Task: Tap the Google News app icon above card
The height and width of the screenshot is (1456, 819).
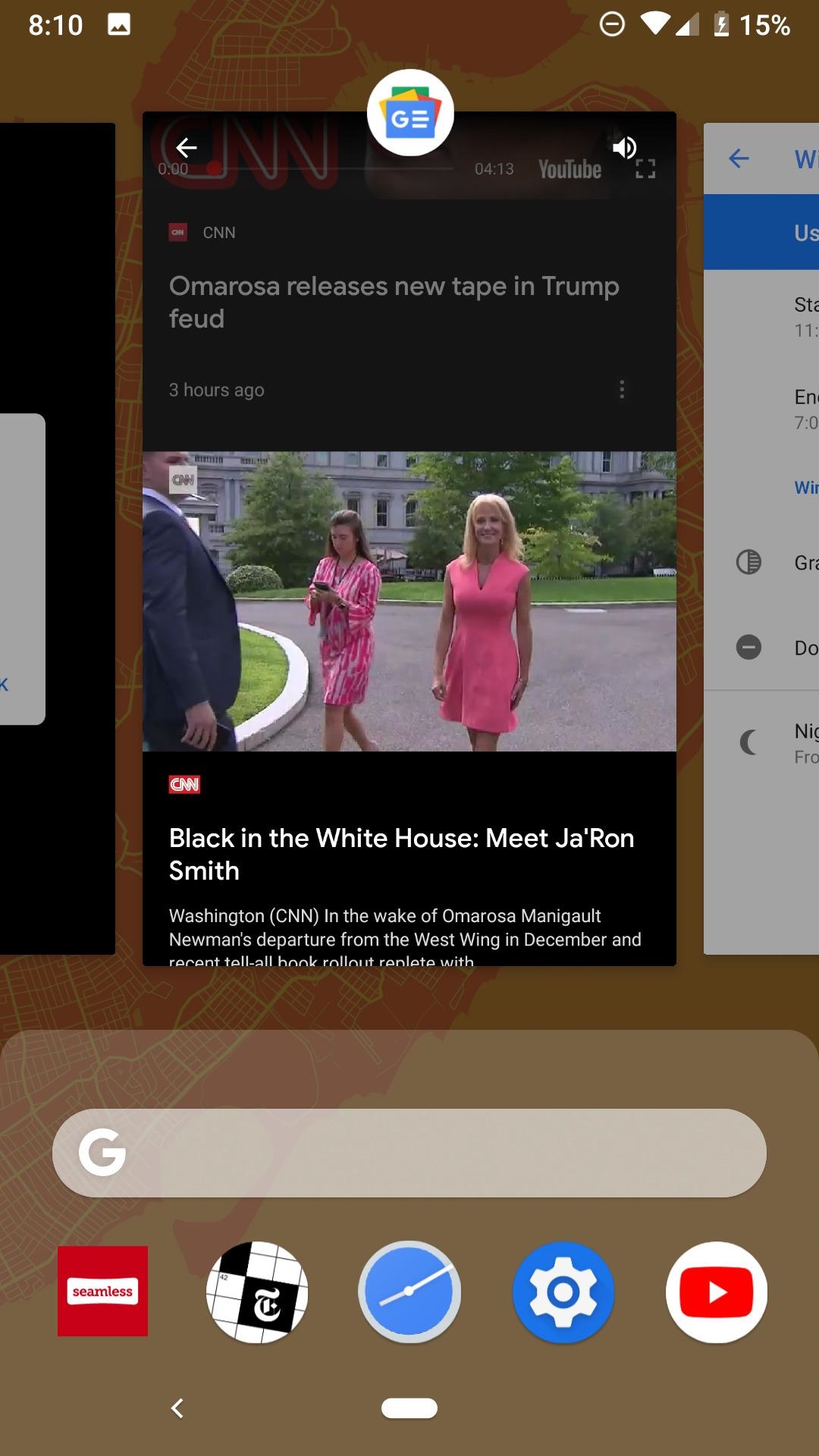Action: point(410,112)
